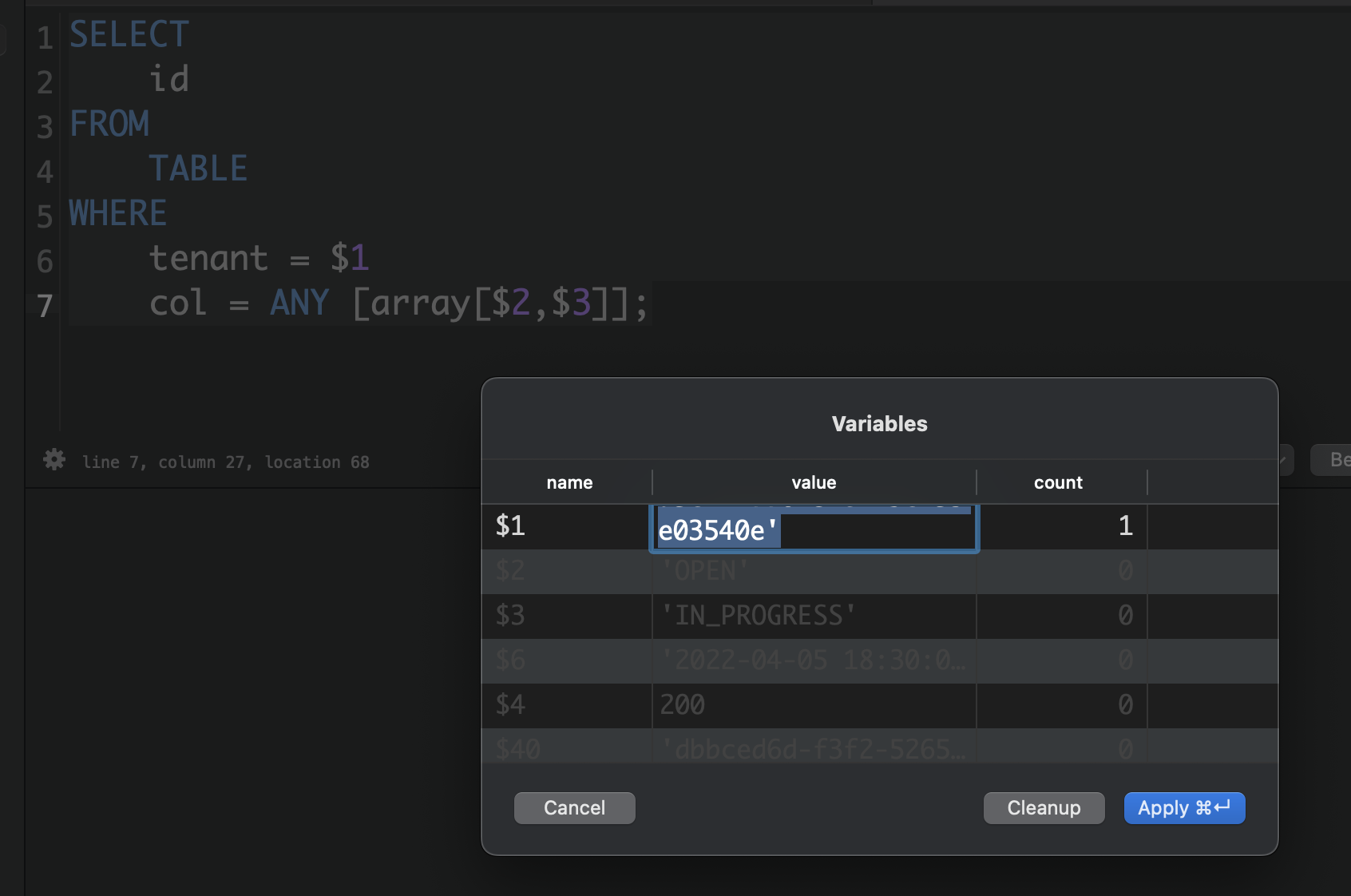Viewport: 1351px width, 896px height.
Task: Click the Cancel button in Variables dialog
Action: (574, 808)
